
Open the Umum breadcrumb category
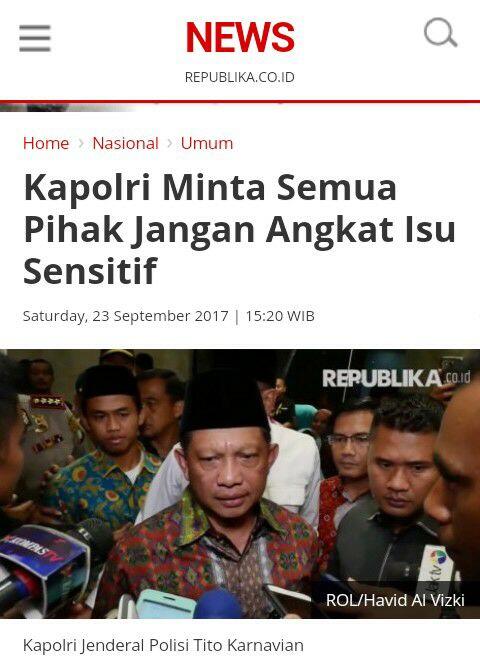[207, 143]
